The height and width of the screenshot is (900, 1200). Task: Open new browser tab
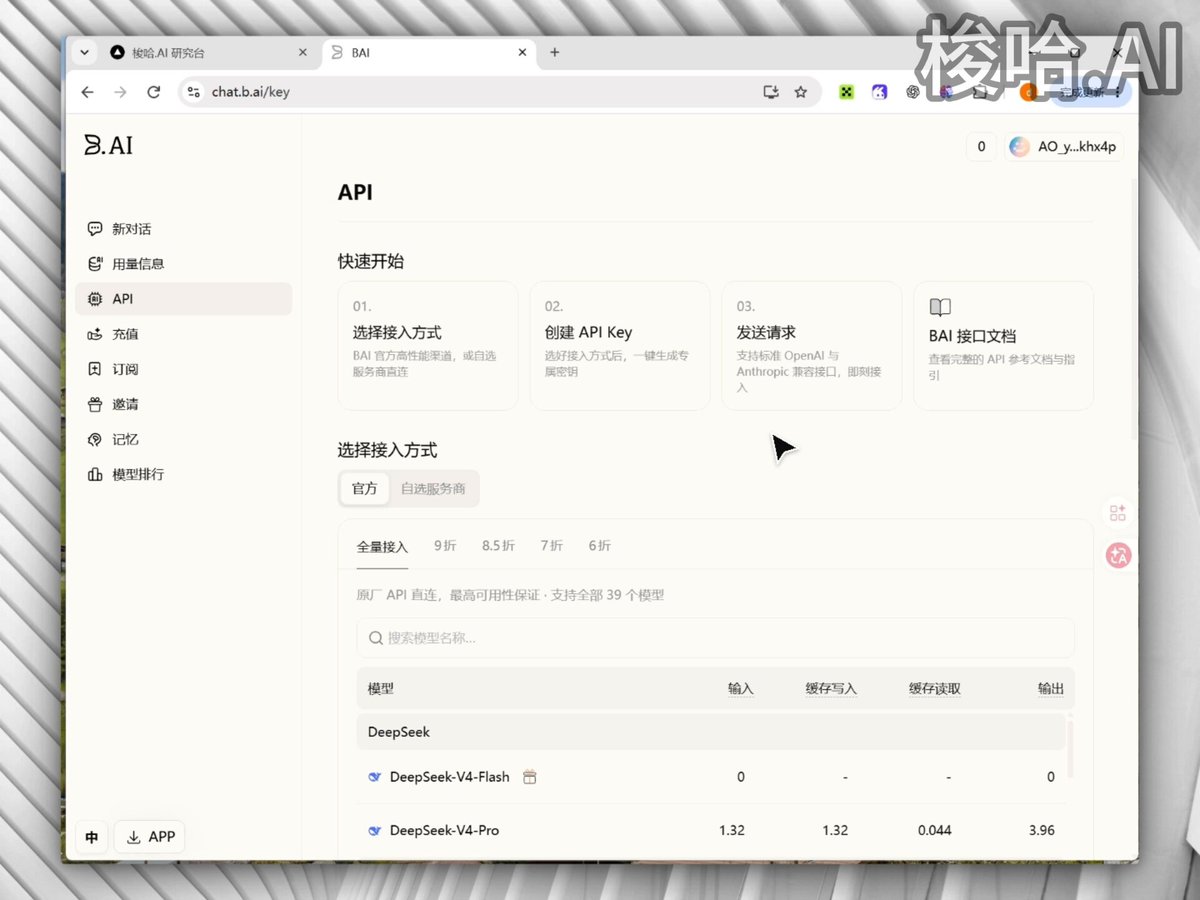coord(555,52)
